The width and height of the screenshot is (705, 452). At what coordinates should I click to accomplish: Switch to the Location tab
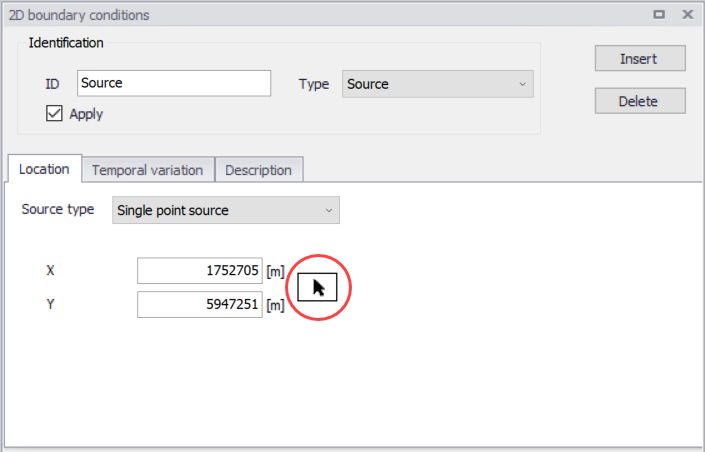tap(45, 169)
